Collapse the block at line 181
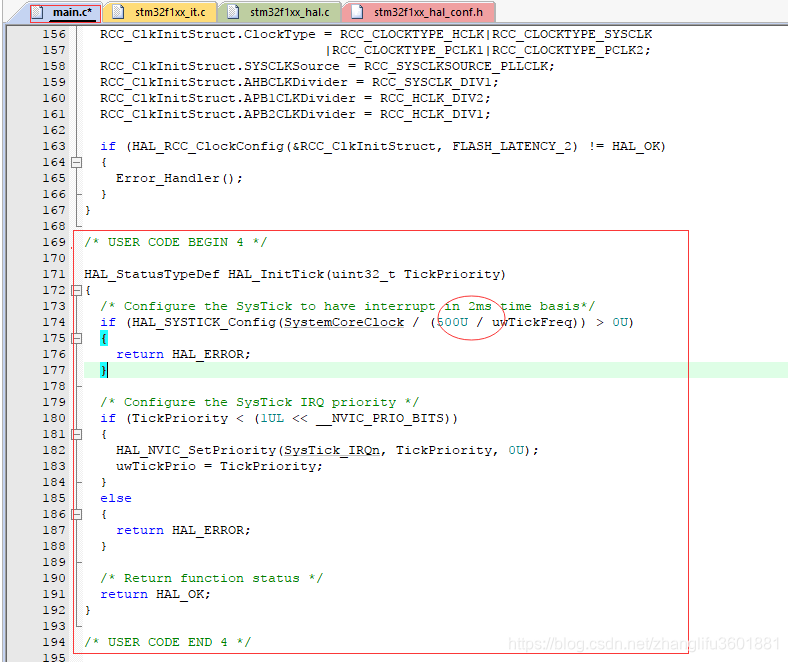This screenshot has width=788, height=662. (x=76, y=434)
